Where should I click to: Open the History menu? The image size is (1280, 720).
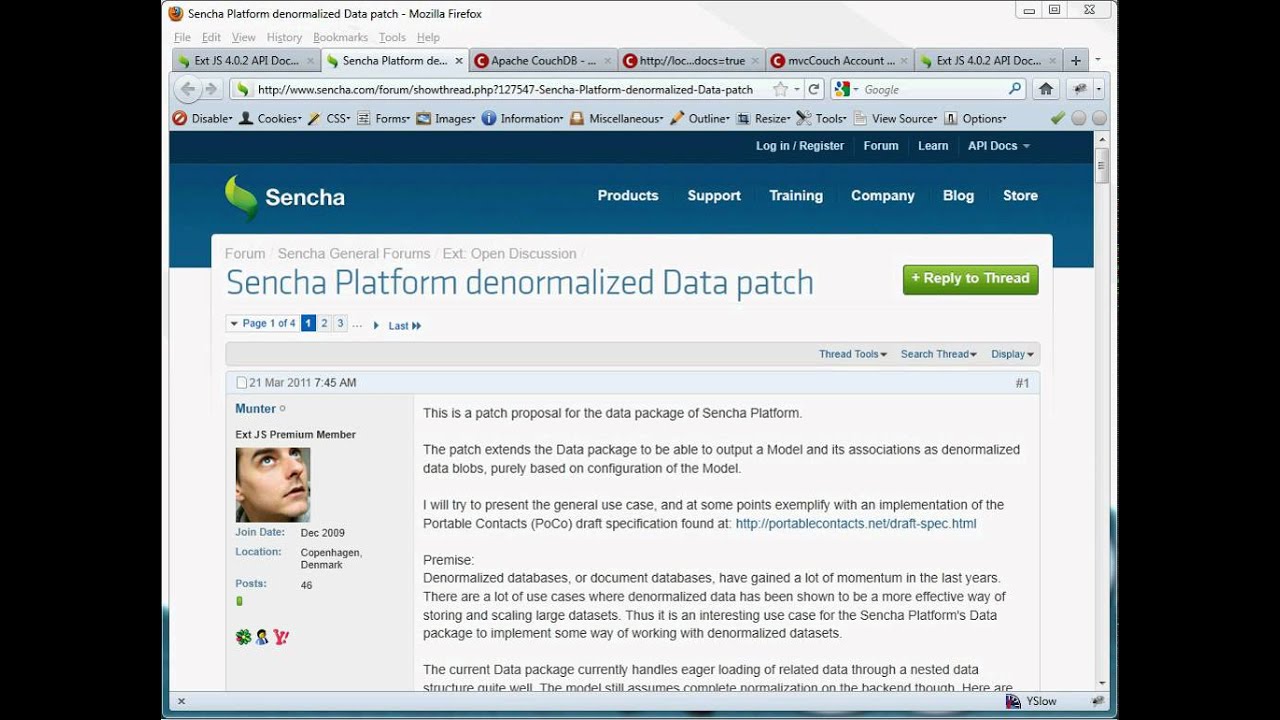click(x=284, y=37)
